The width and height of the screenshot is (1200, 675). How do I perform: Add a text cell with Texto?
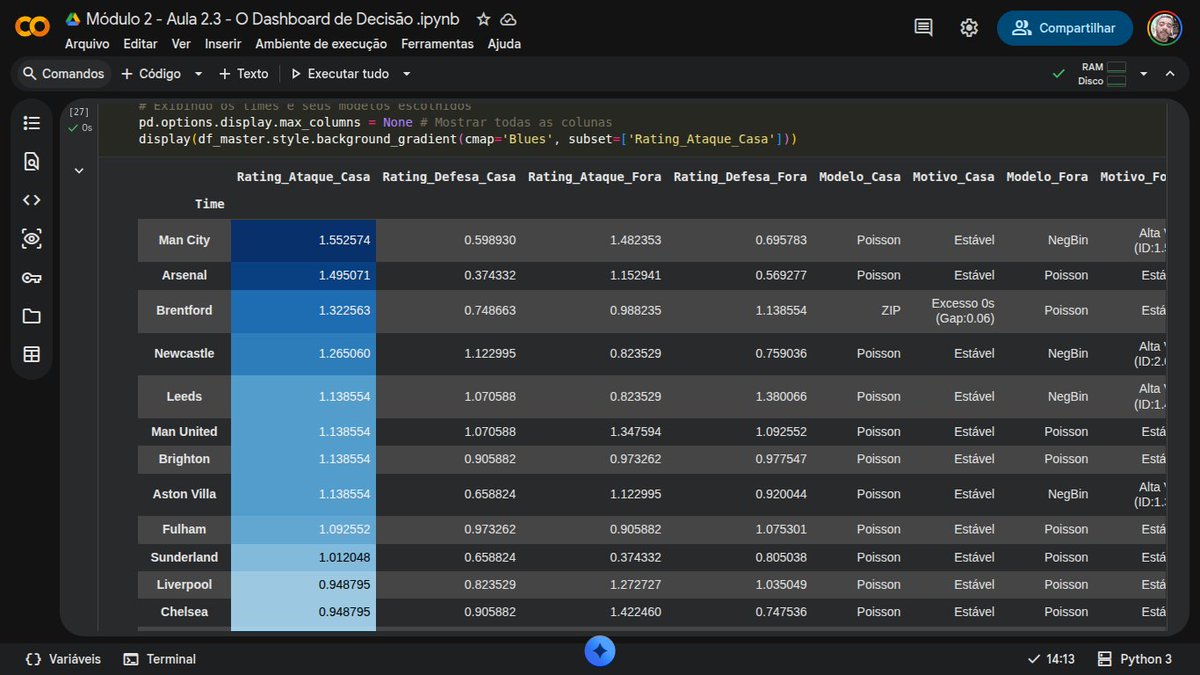(x=244, y=74)
